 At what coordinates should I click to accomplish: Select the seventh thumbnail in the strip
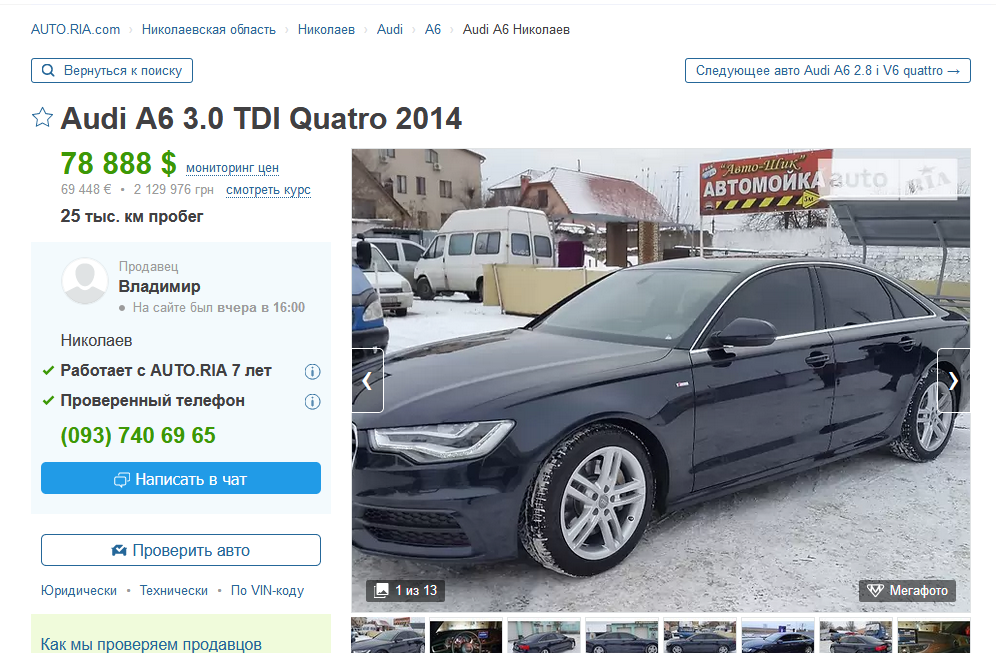[856, 635]
